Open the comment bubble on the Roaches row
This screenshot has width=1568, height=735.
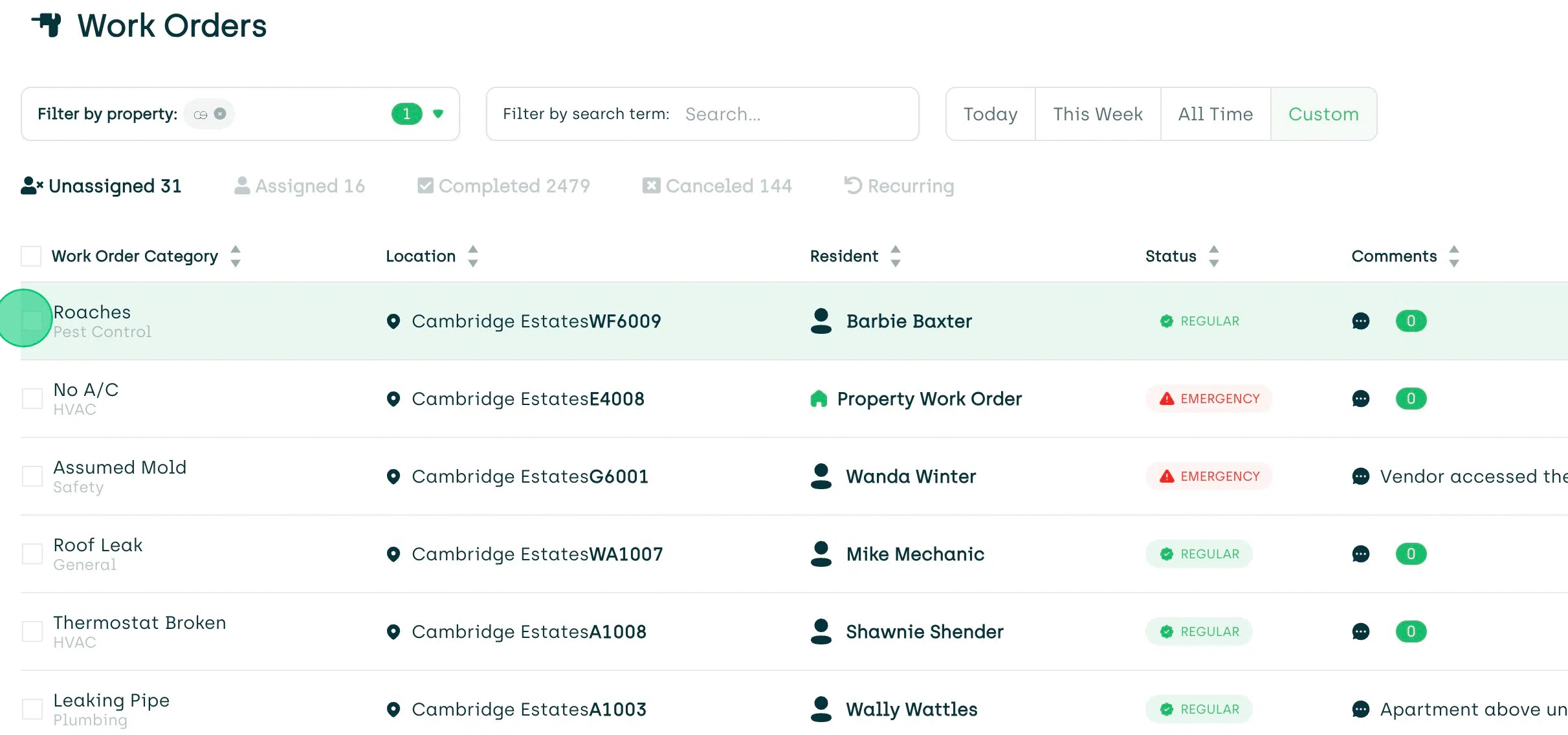tap(1362, 321)
